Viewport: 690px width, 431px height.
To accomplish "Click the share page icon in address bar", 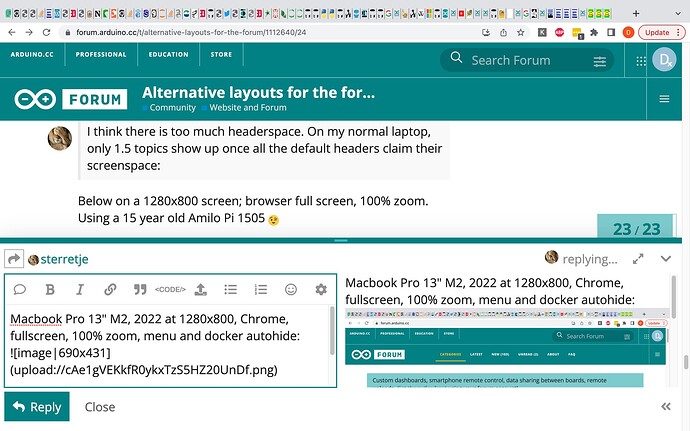I will [503, 32].
